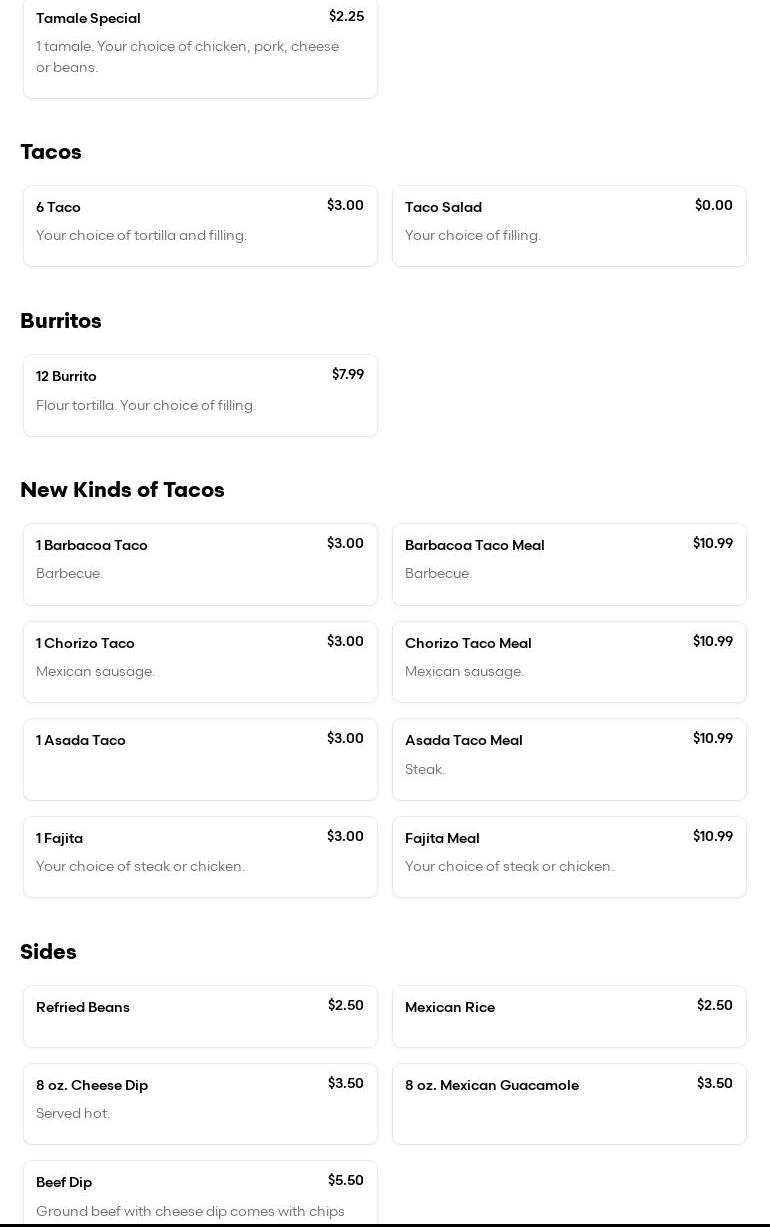Choose the 1 Fajita item

tap(200, 857)
